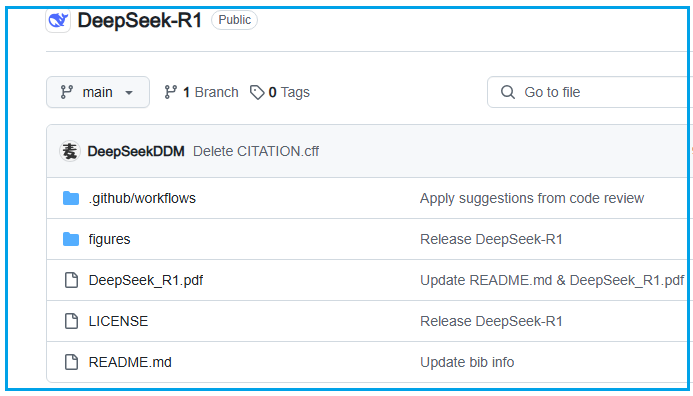Image resolution: width=693 pixels, height=396 pixels.
Task: Open the main branch dropdown
Action: (98, 92)
